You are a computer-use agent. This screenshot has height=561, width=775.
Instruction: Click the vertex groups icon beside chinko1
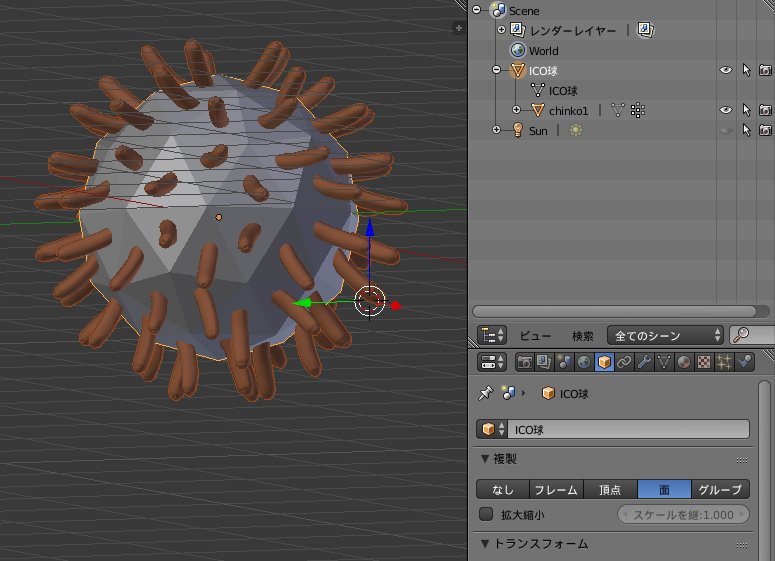click(638, 110)
